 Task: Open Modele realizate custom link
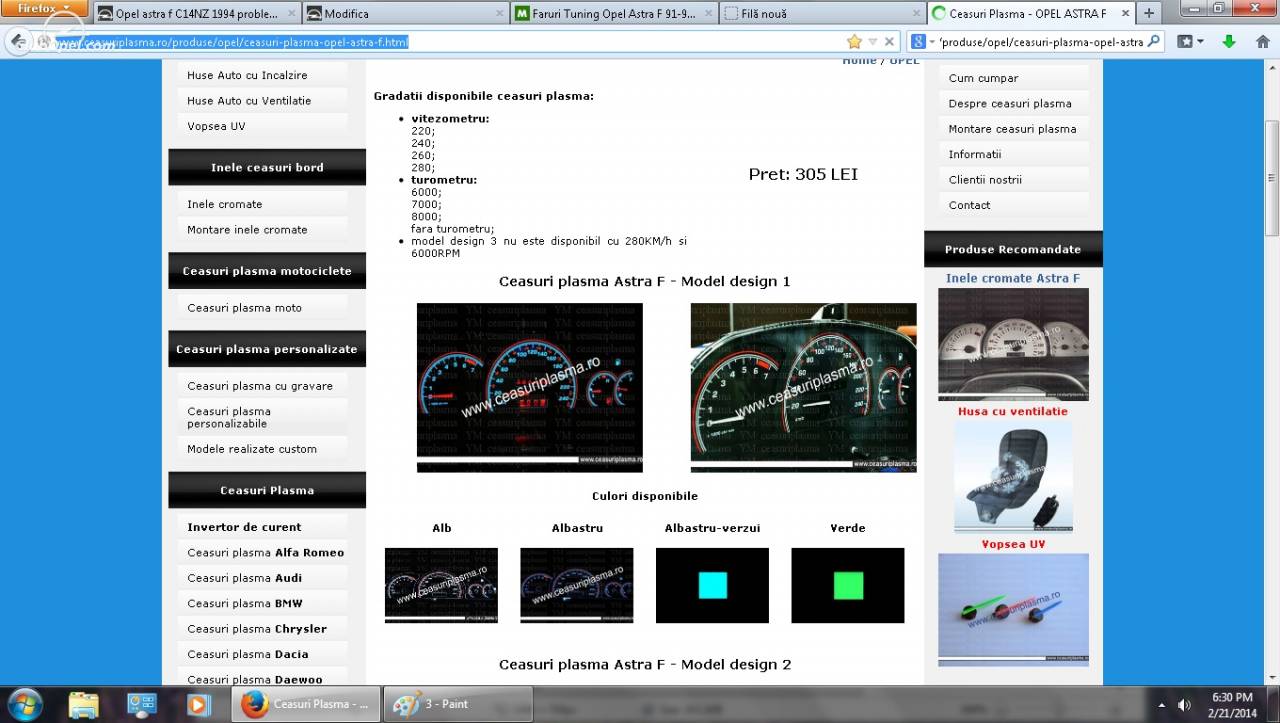[252, 449]
